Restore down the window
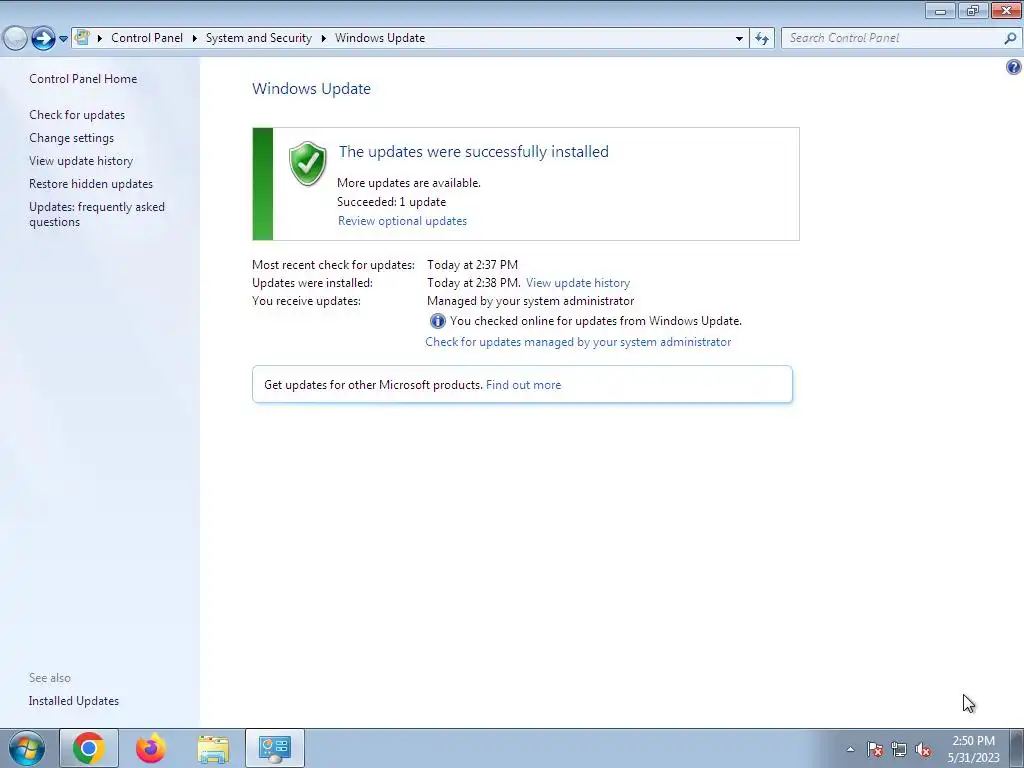The image size is (1024, 768). pyautogui.click(x=972, y=11)
